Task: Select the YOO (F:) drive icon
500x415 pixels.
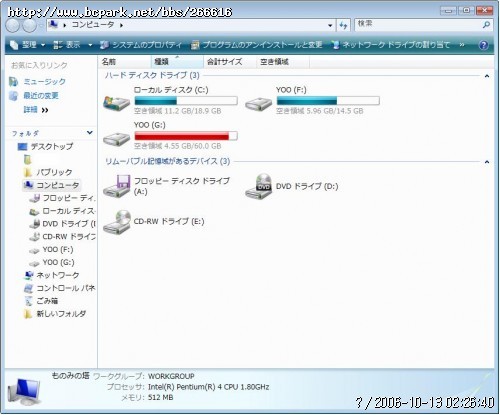Action: click(x=258, y=104)
